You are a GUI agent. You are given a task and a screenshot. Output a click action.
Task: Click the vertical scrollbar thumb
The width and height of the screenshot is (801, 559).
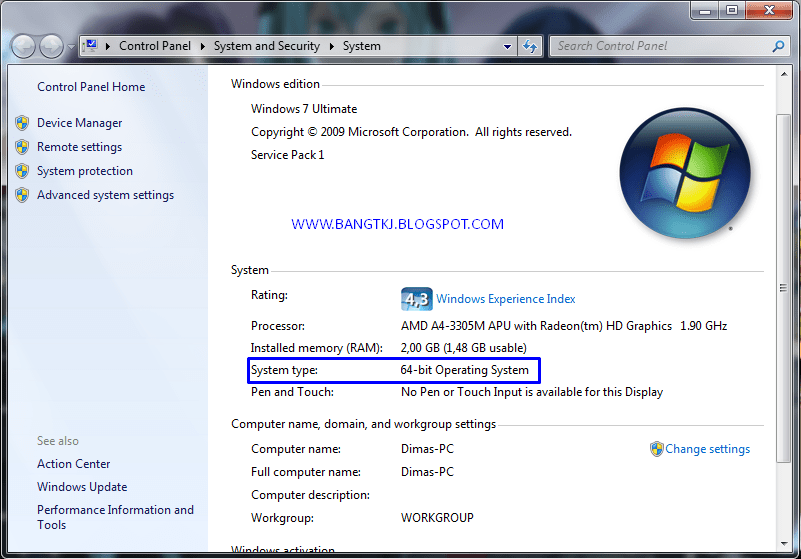click(x=783, y=288)
